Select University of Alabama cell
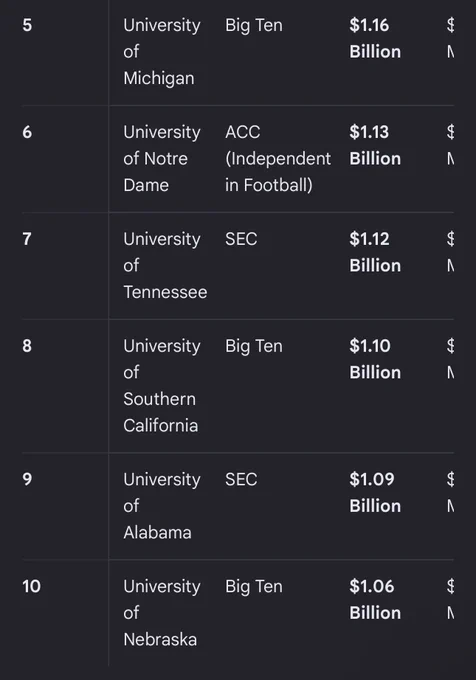Viewport: 476px width, 680px height. [x=162, y=506]
